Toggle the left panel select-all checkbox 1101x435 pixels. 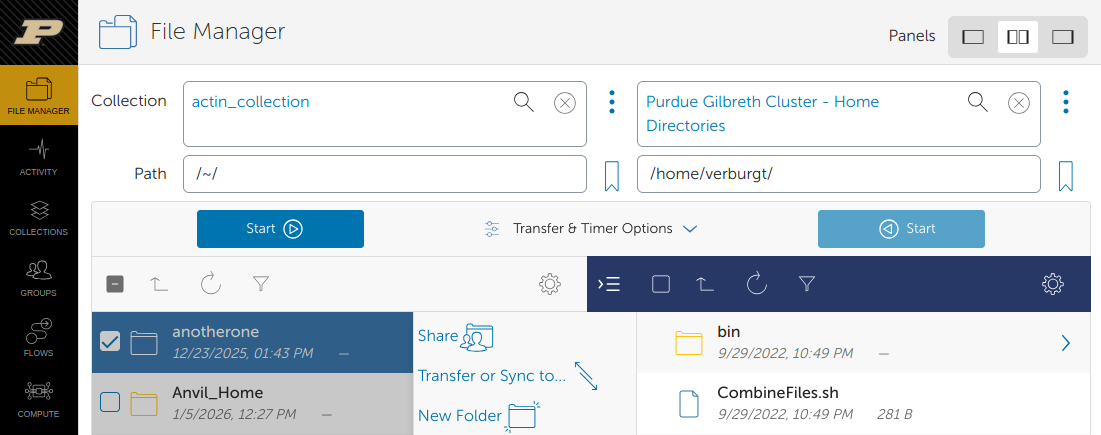click(x=115, y=284)
